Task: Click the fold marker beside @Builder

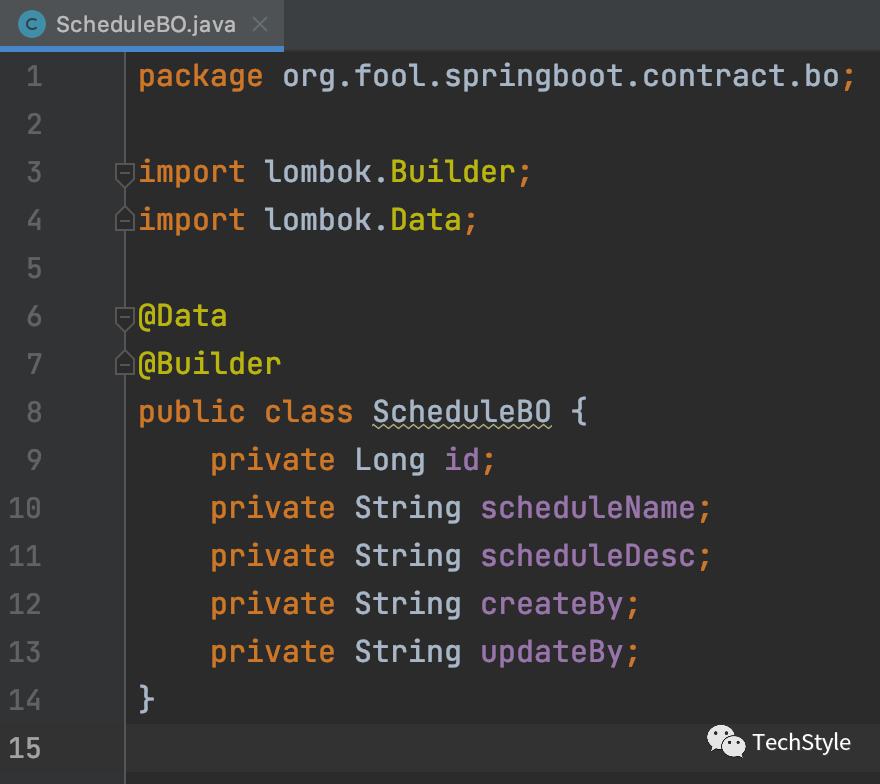Action: 125,363
